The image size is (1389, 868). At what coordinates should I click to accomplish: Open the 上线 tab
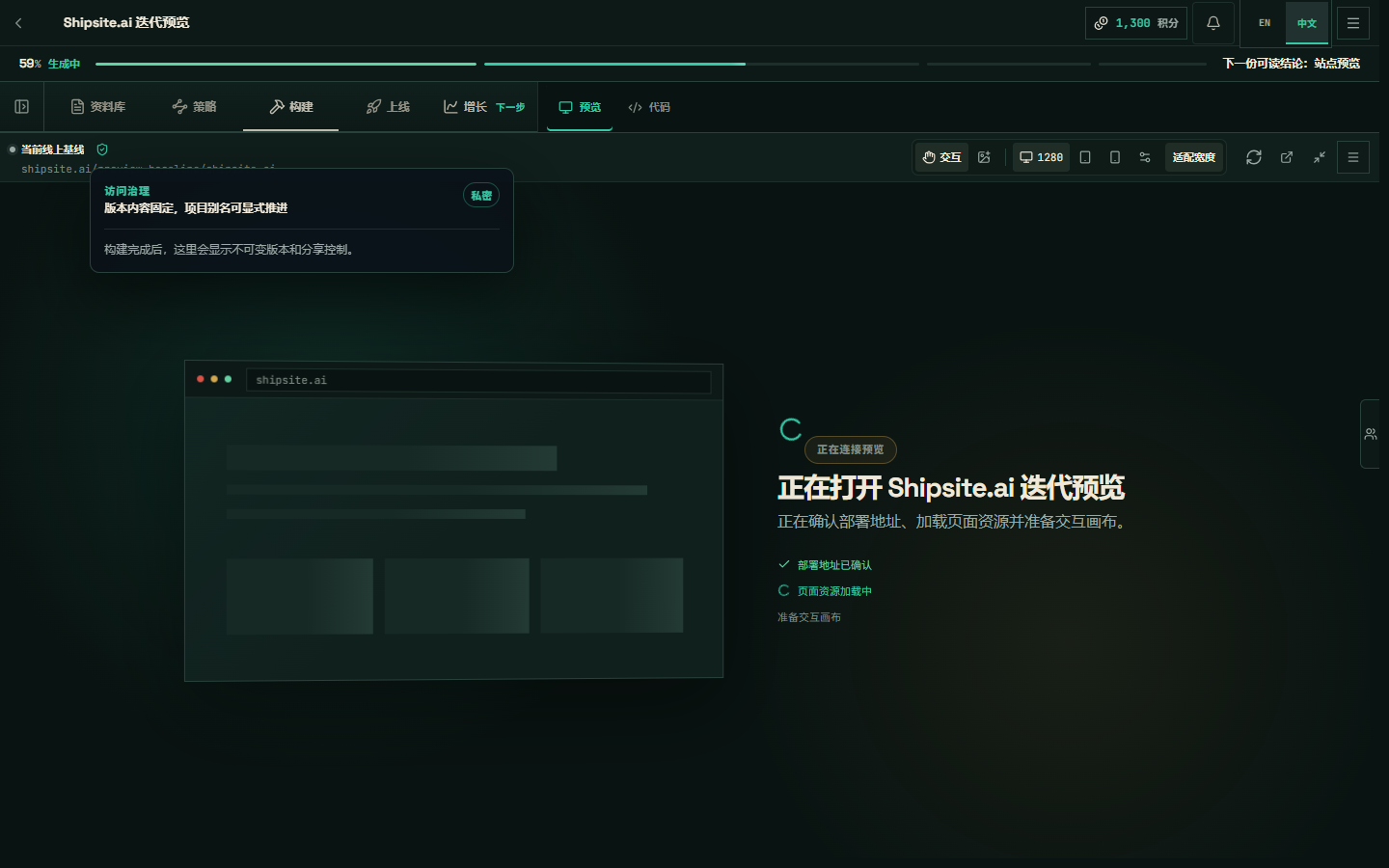coord(388,107)
